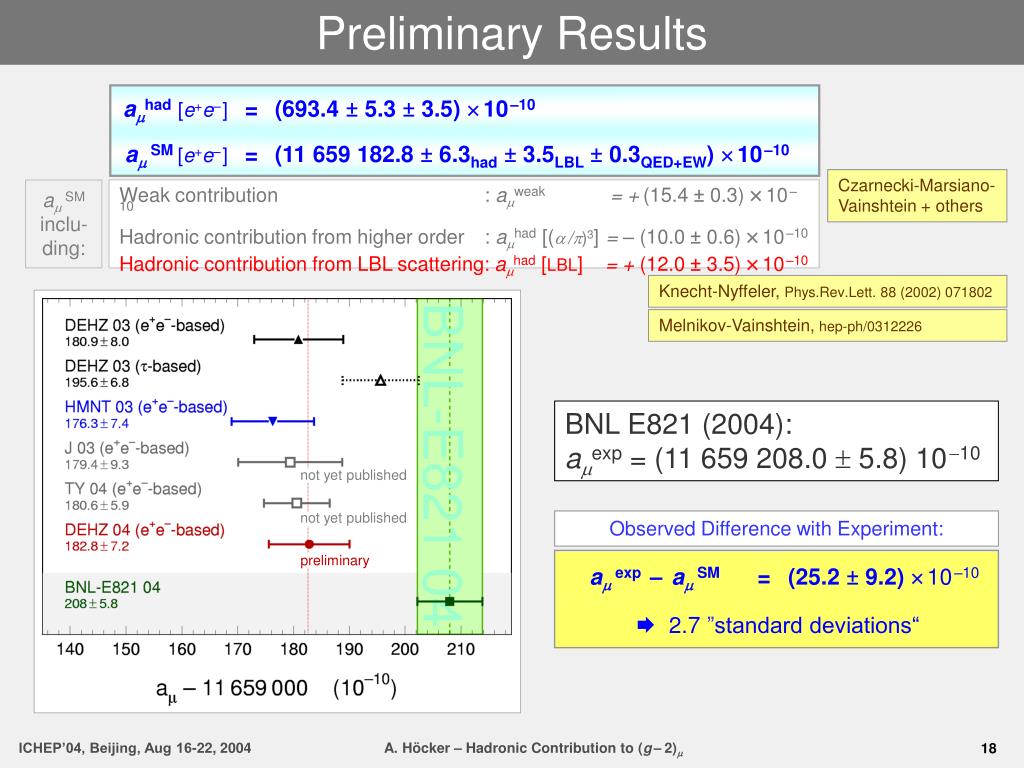Click the slide number 18
1024x768 pixels.
click(989, 748)
